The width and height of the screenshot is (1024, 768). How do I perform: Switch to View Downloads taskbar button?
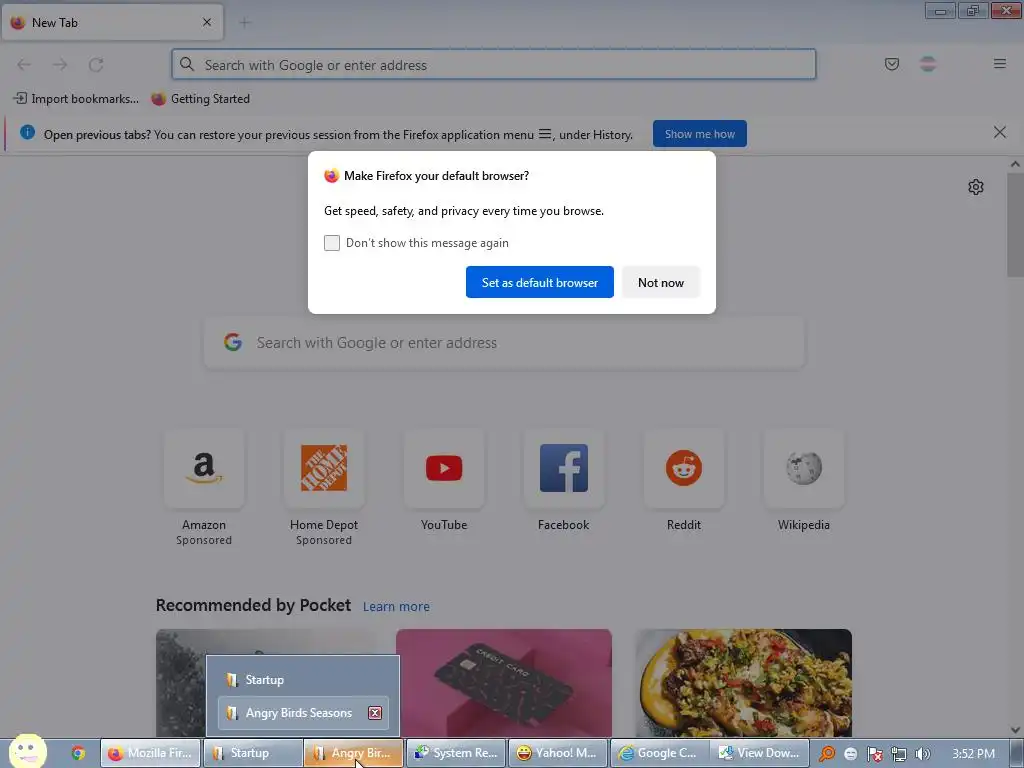click(761, 753)
